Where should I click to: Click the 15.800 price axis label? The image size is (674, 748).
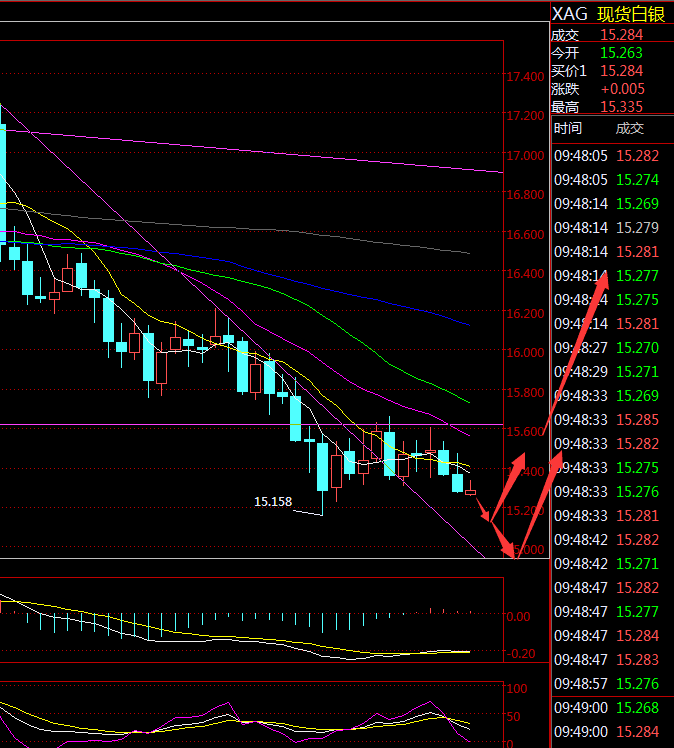[x=525, y=392]
